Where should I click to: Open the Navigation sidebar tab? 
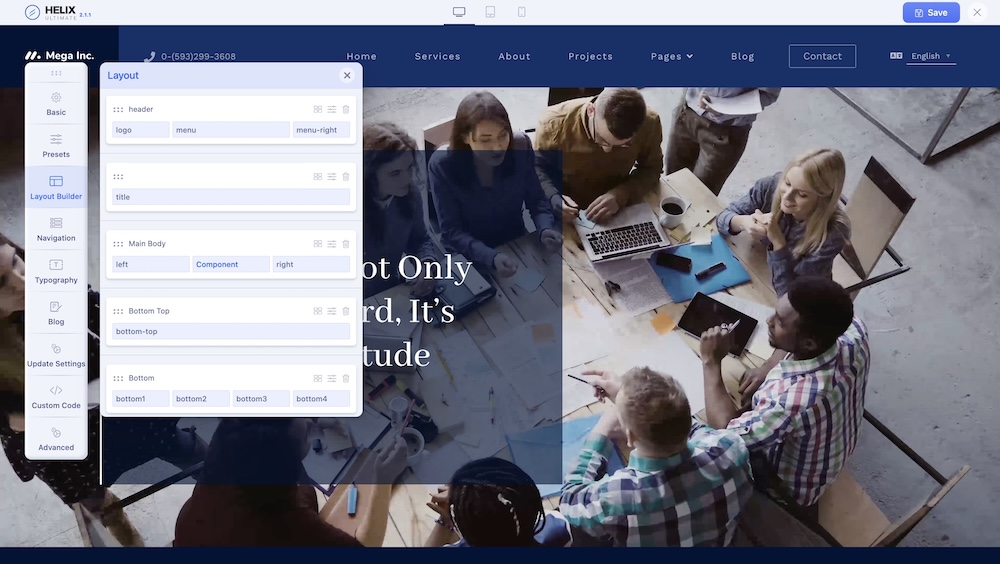pyautogui.click(x=56, y=229)
